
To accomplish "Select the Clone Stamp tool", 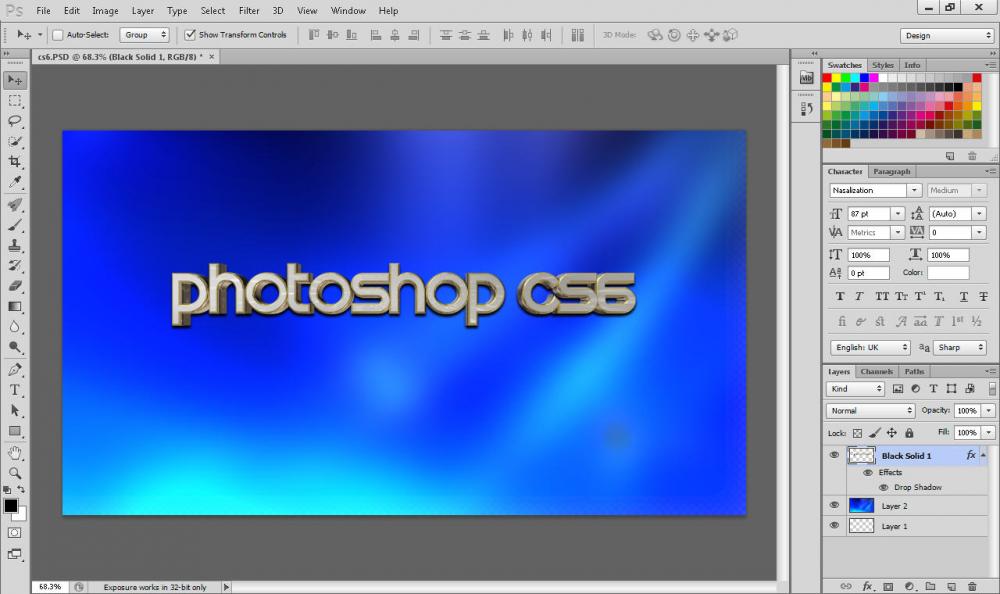I will click(15, 246).
